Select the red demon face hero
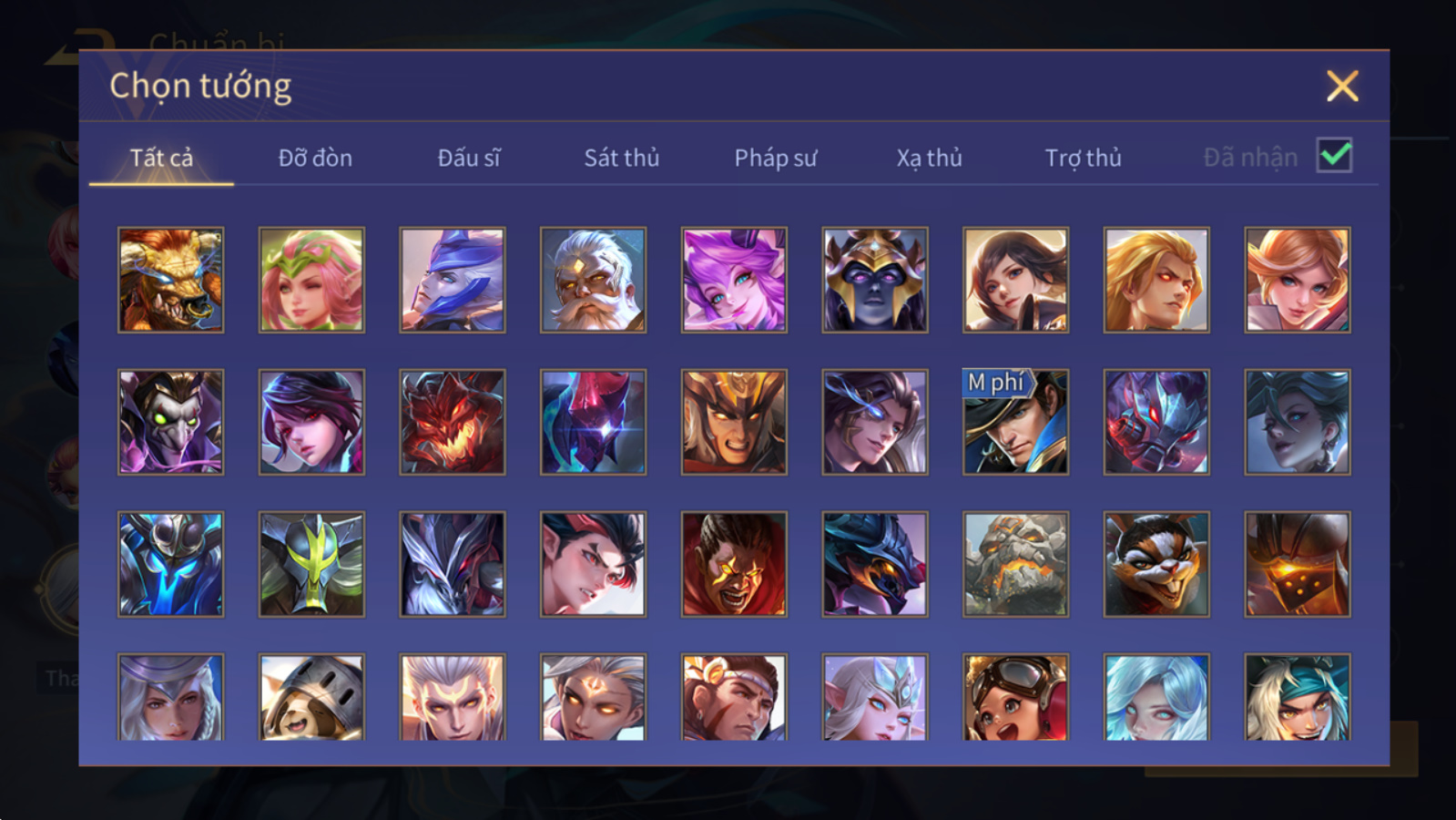 click(452, 422)
